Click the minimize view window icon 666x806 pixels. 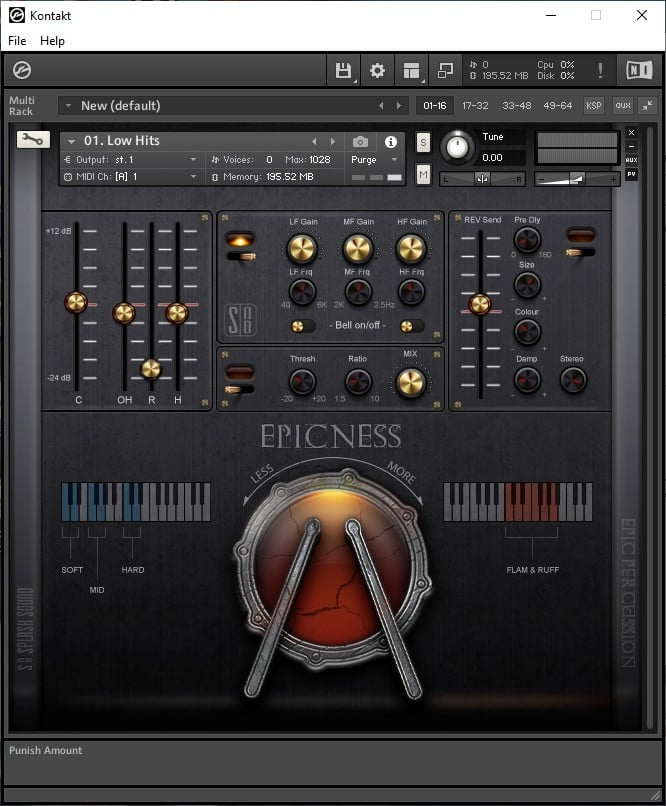(445, 70)
